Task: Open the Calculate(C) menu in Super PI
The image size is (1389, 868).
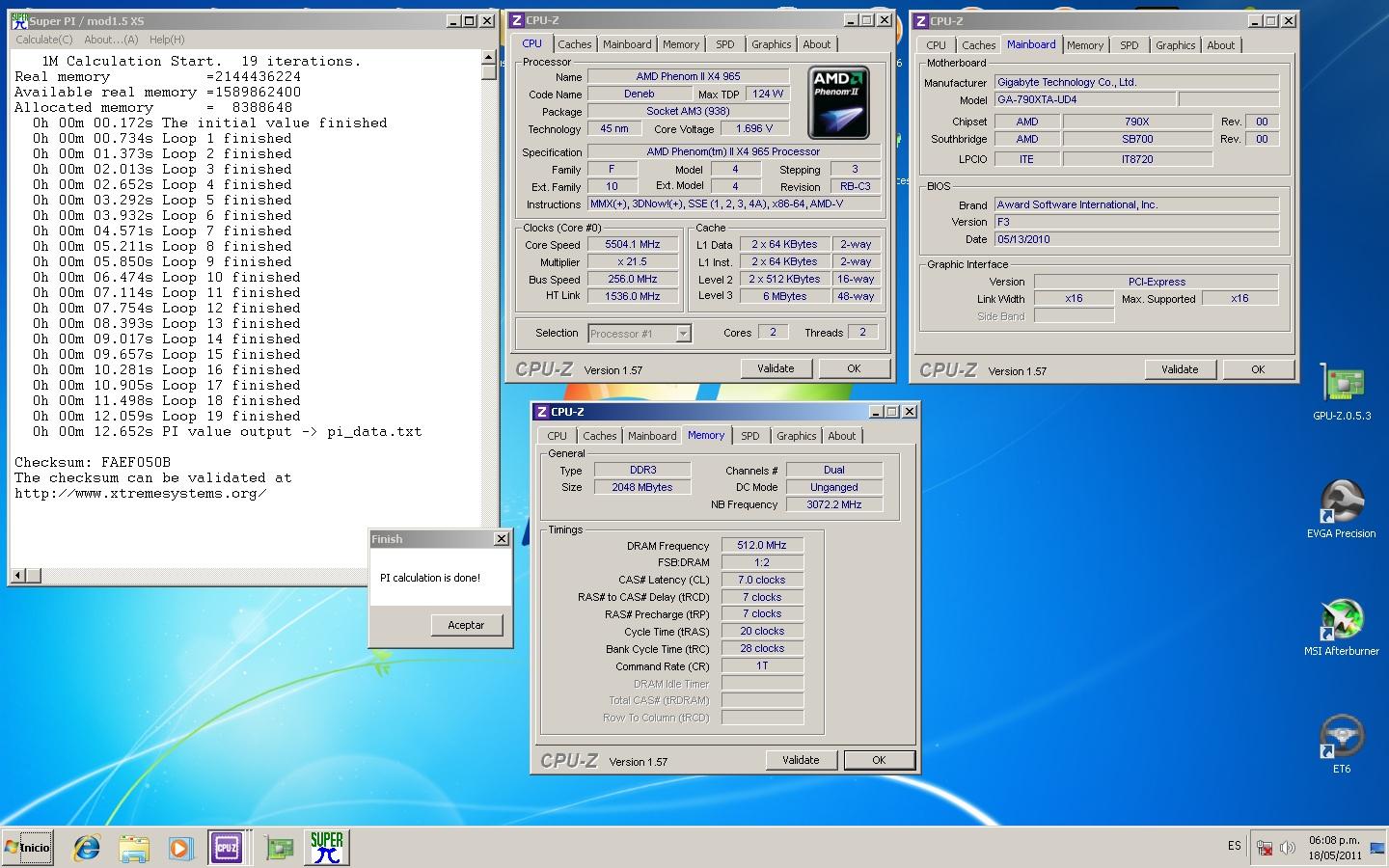Action: (x=44, y=40)
